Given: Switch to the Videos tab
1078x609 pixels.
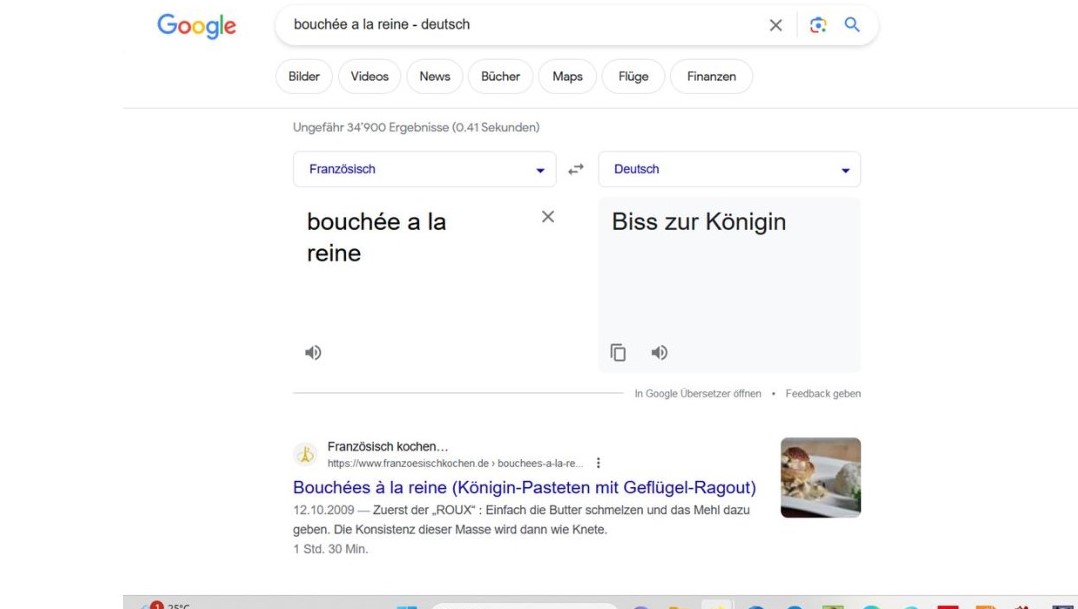Looking at the screenshot, I should tap(369, 77).
